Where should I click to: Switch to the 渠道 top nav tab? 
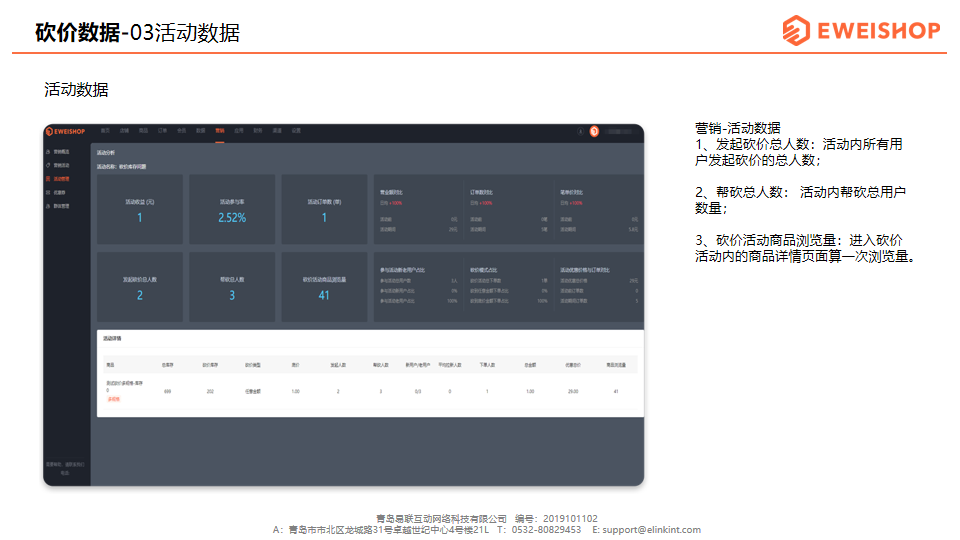tap(277, 131)
